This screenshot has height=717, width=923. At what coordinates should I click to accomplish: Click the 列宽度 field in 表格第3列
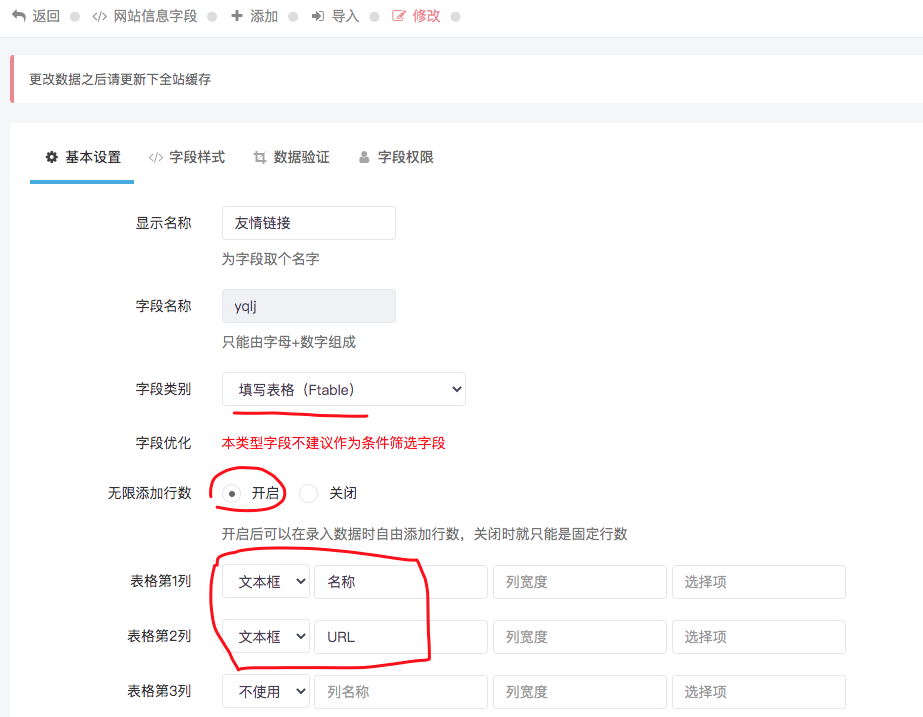tap(580, 692)
